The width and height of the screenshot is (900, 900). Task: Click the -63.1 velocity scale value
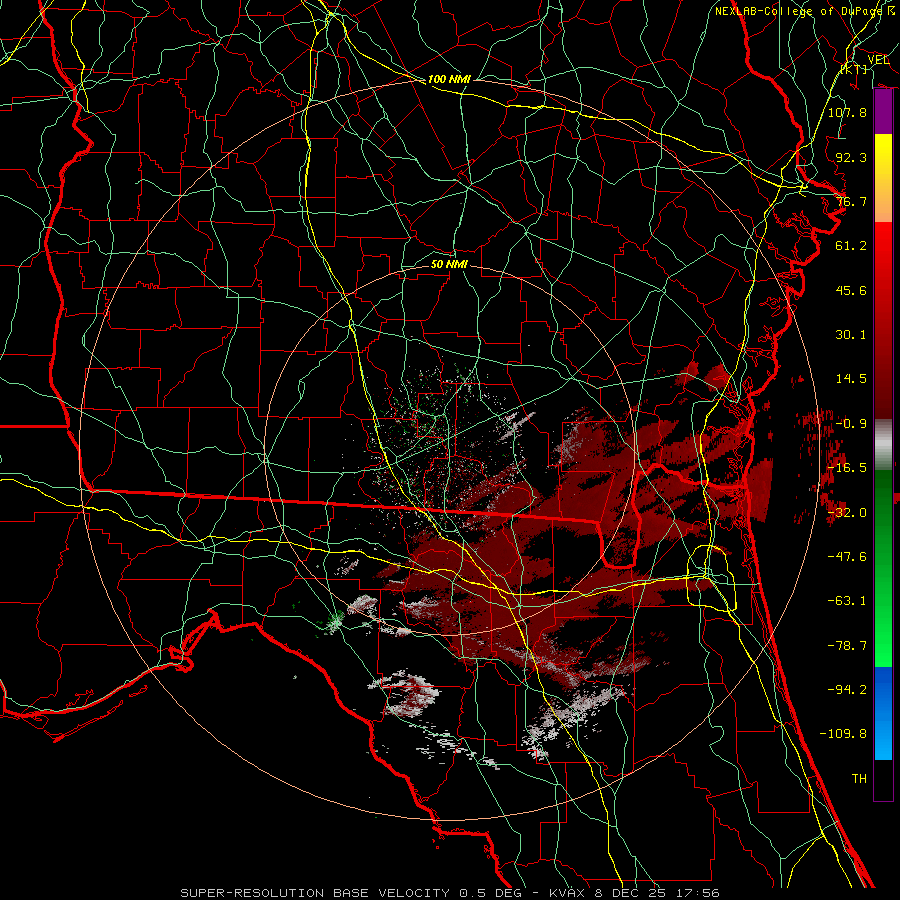847,601
